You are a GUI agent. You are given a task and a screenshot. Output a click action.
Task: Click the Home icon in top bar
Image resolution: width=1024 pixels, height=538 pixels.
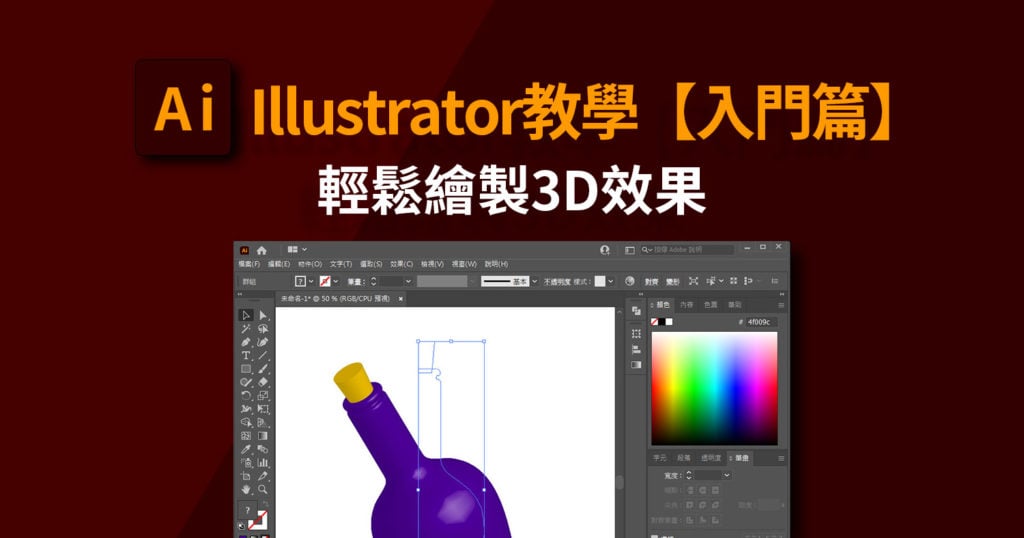(261, 250)
